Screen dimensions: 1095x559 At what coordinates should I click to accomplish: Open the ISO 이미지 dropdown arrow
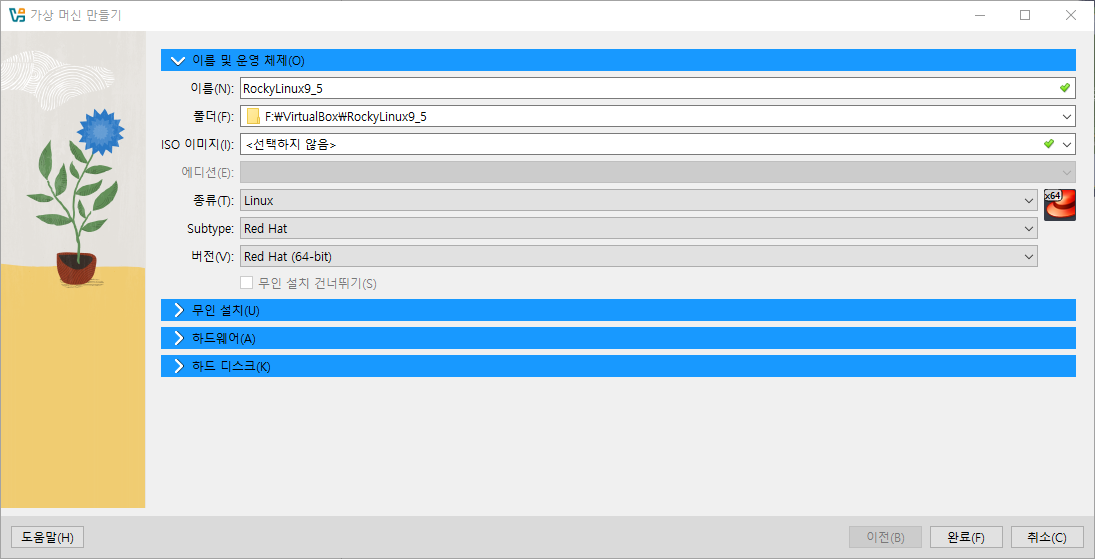click(x=1066, y=145)
